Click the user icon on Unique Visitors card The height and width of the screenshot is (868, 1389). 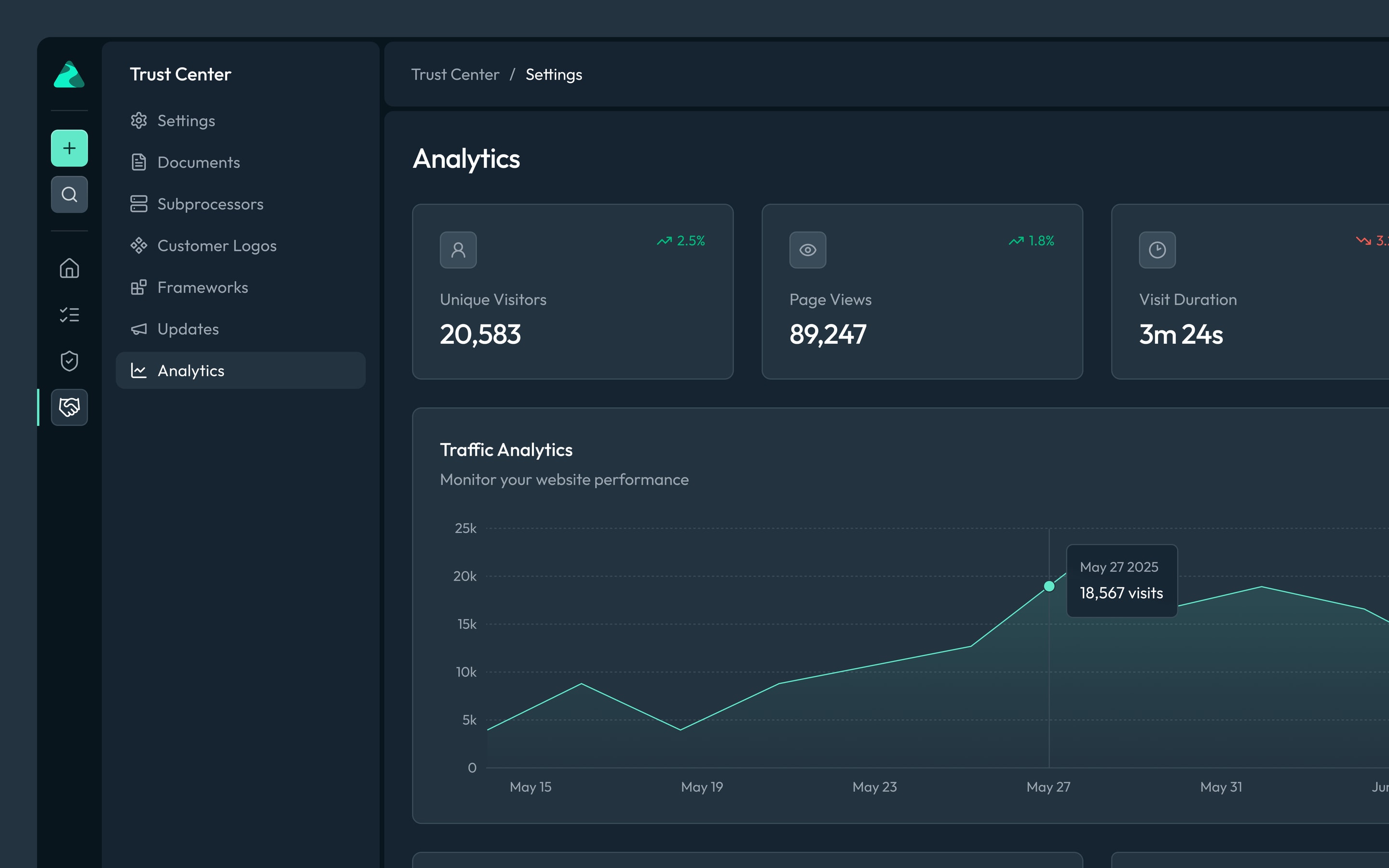pyautogui.click(x=458, y=250)
